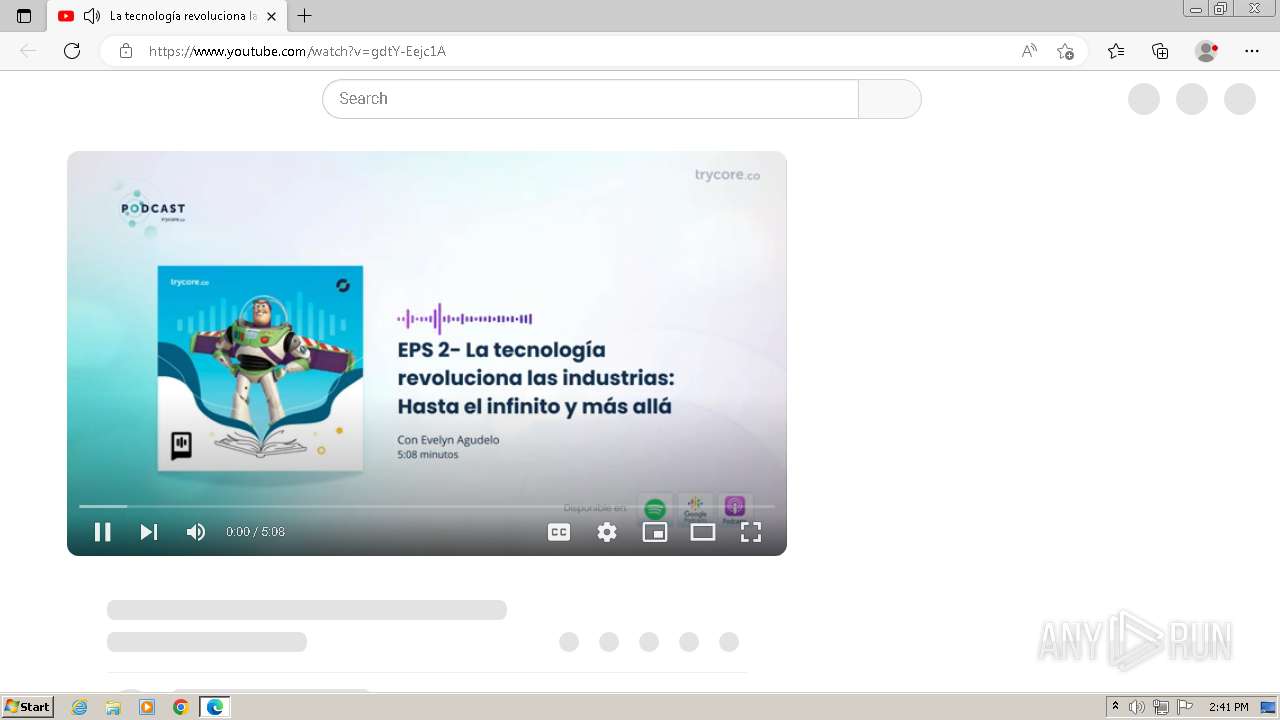1280x720 pixels.
Task: Add this page to favorites
Action: (x=1066, y=51)
